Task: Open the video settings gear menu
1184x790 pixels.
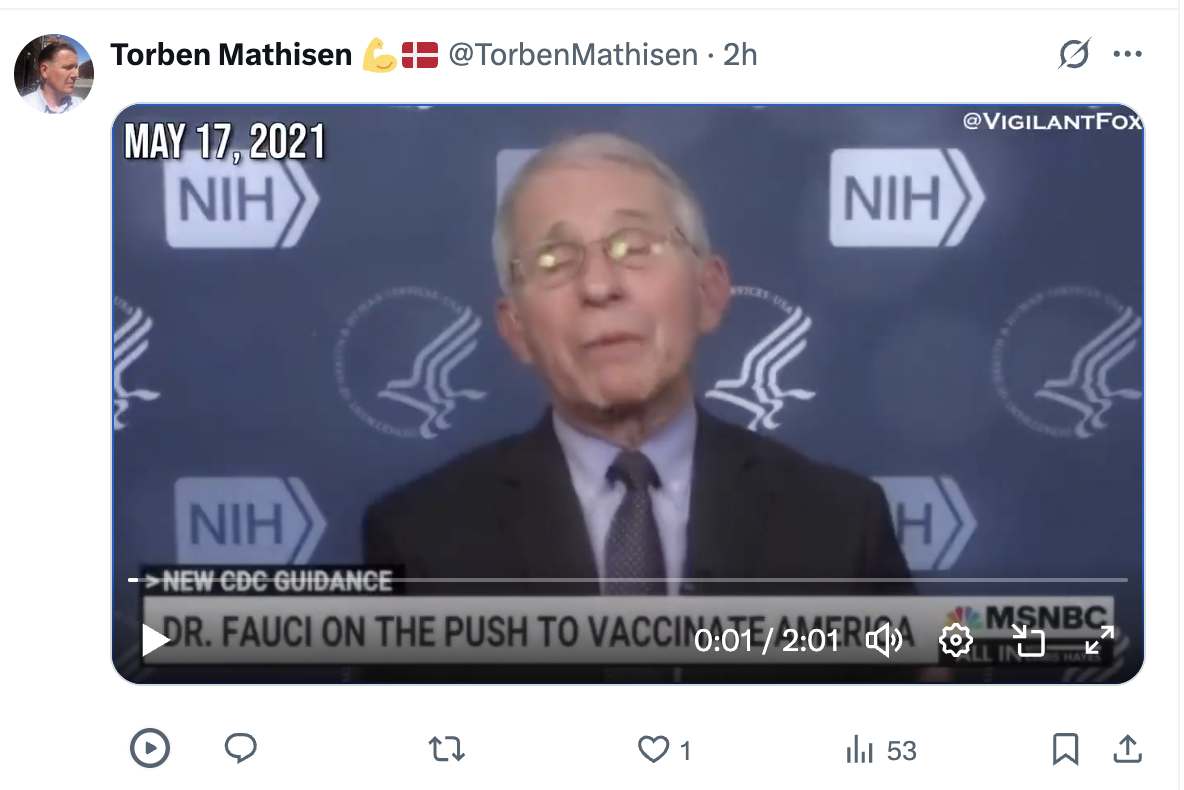Action: point(956,640)
